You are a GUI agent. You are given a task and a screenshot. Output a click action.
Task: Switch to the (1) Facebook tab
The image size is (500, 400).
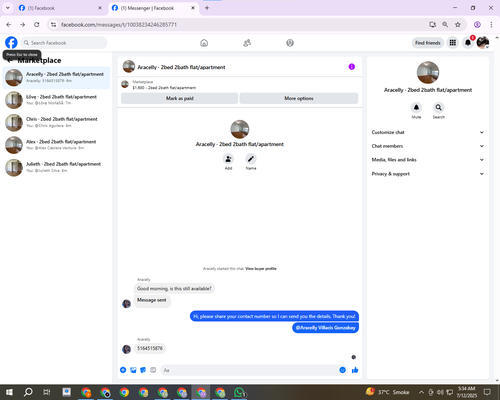tap(61, 8)
